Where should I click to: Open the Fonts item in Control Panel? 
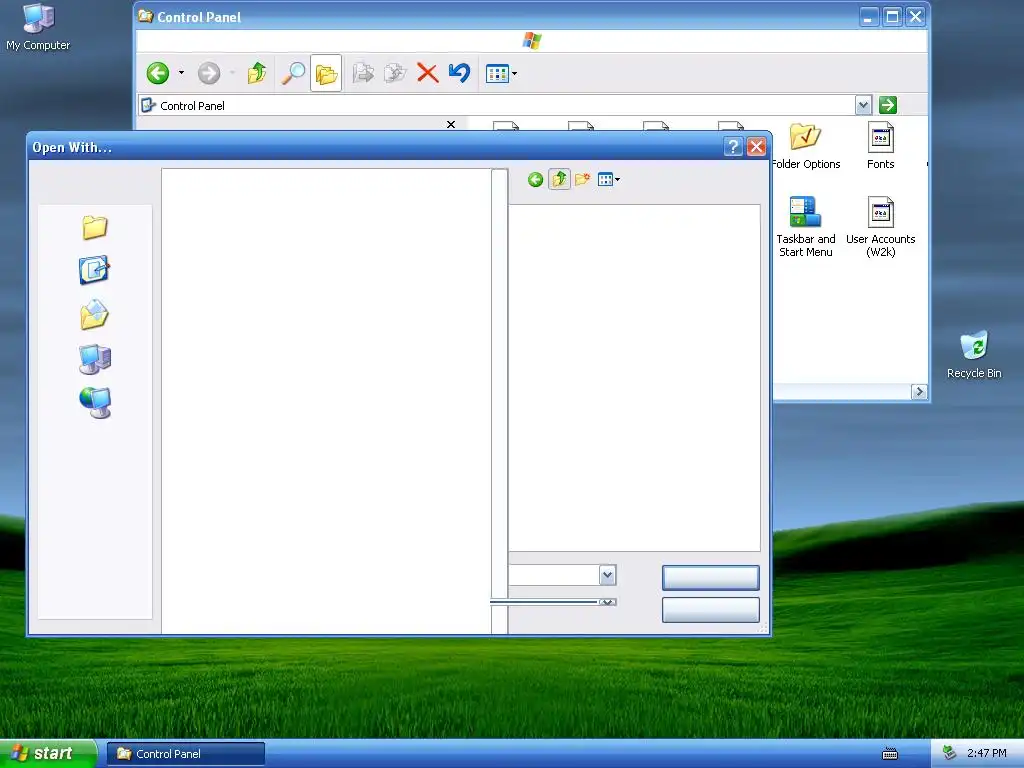pos(880,146)
